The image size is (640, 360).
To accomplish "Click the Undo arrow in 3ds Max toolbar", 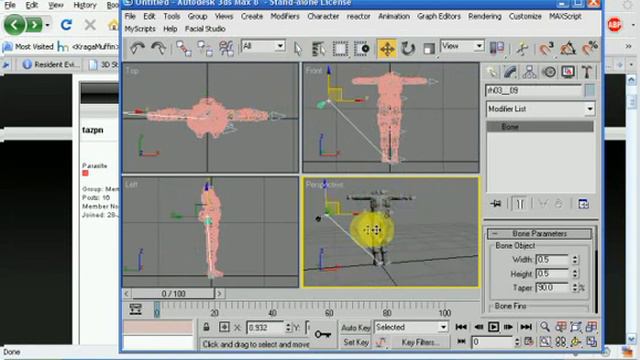I will click(x=137, y=49).
